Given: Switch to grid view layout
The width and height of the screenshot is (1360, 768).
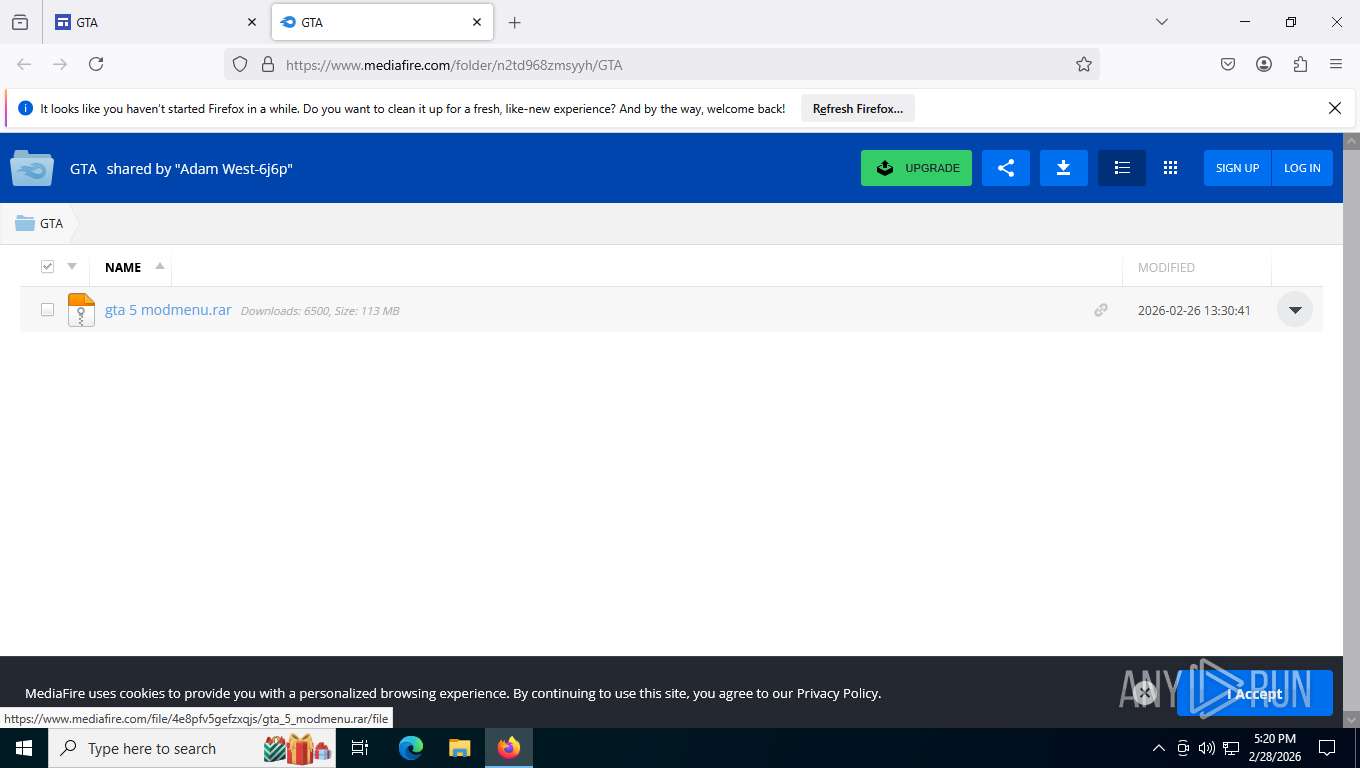Looking at the screenshot, I should click(x=1170, y=168).
